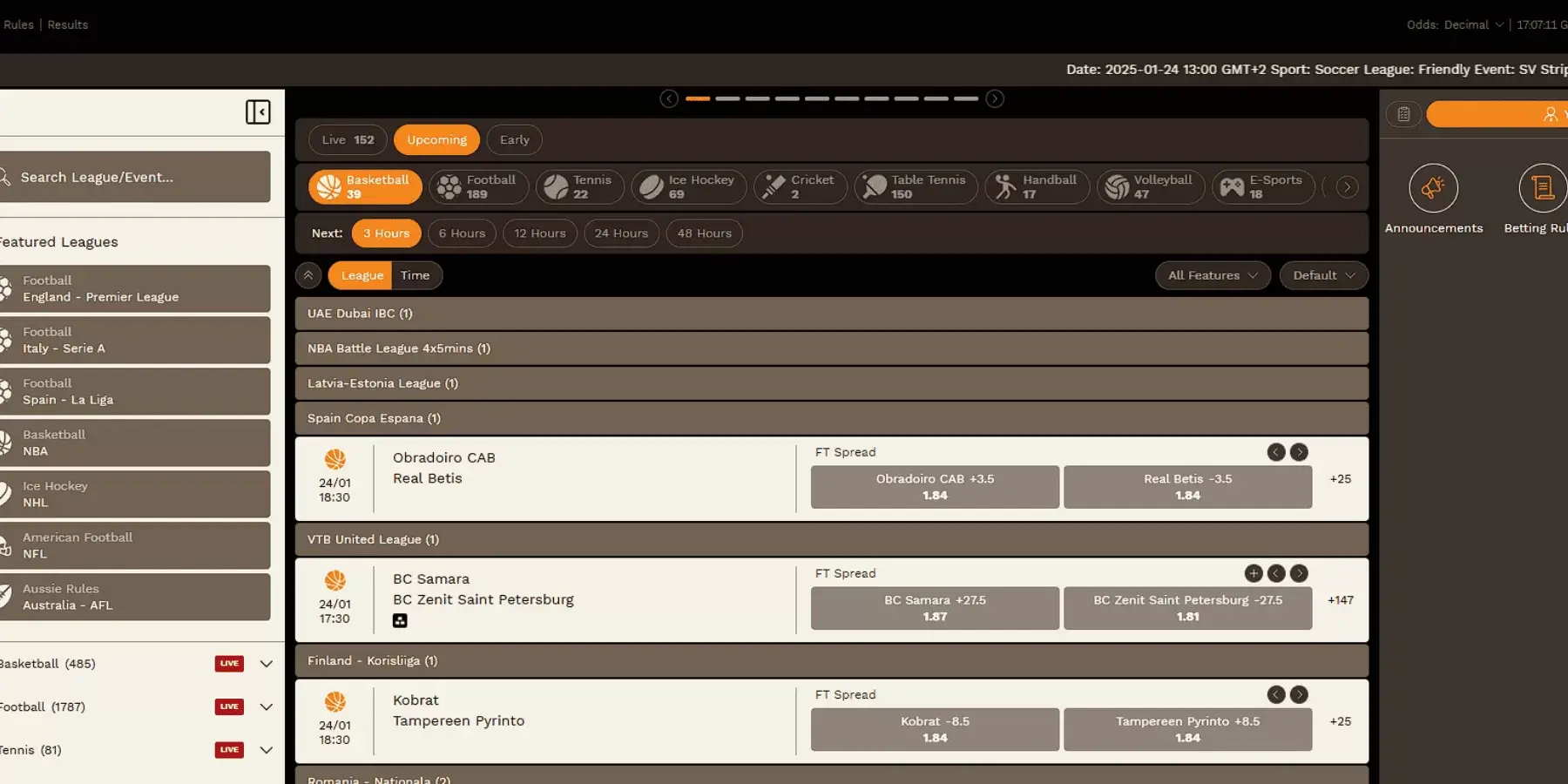1568x784 pixels.
Task: Expand UAE Dubai IBC league
Action: [x=832, y=314]
